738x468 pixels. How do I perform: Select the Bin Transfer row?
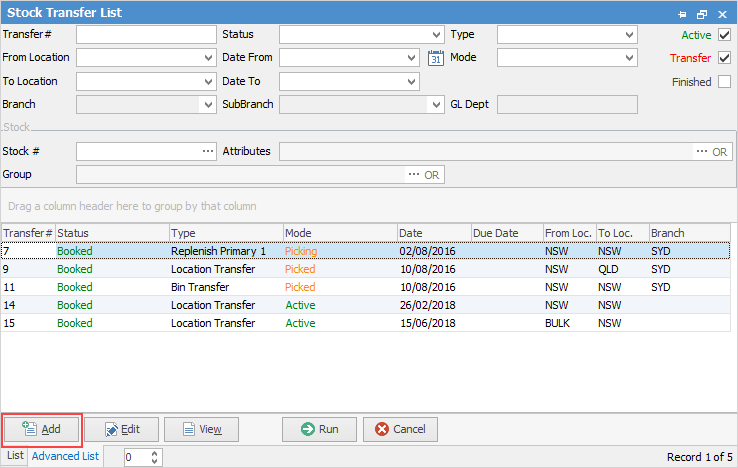[366, 287]
